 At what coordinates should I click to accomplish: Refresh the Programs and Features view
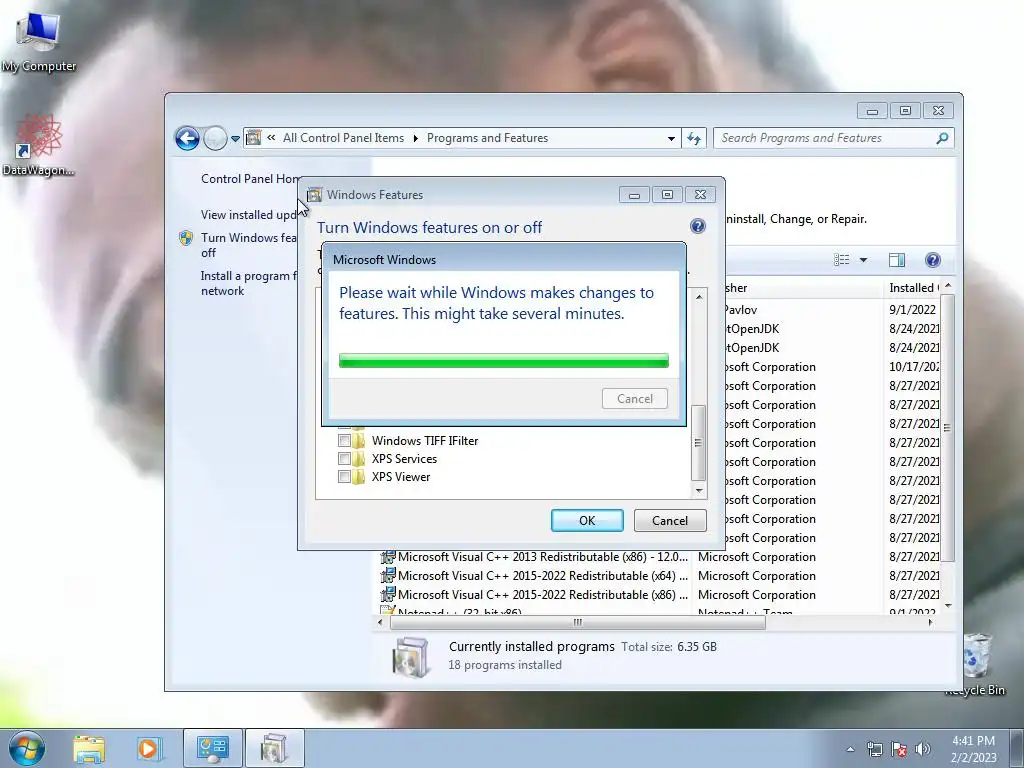[x=694, y=138]
